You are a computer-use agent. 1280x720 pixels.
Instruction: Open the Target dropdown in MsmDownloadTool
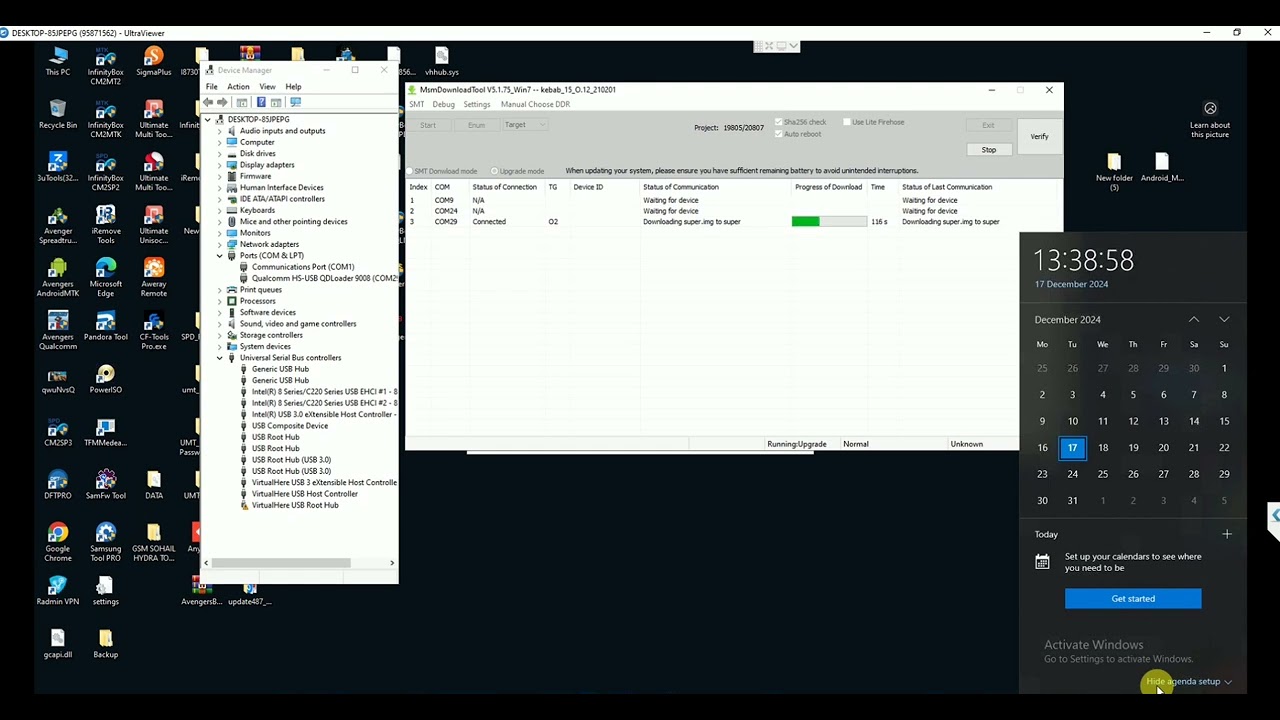pyautogui.click(x=525, y=125)
